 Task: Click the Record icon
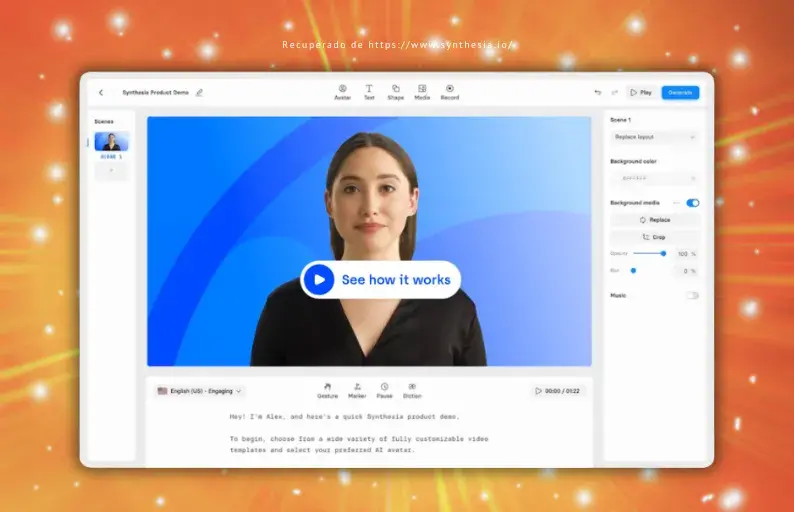point(450,92)
